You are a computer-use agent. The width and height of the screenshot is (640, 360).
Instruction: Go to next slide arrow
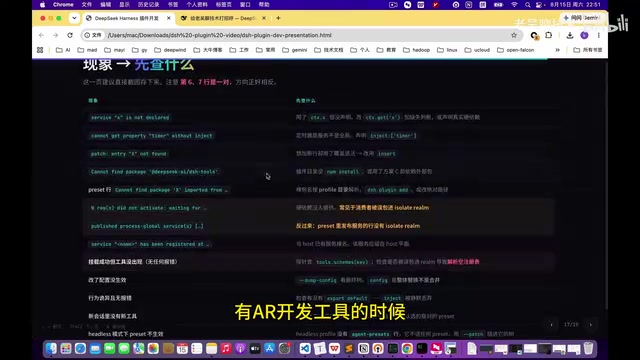coord(591,325)
